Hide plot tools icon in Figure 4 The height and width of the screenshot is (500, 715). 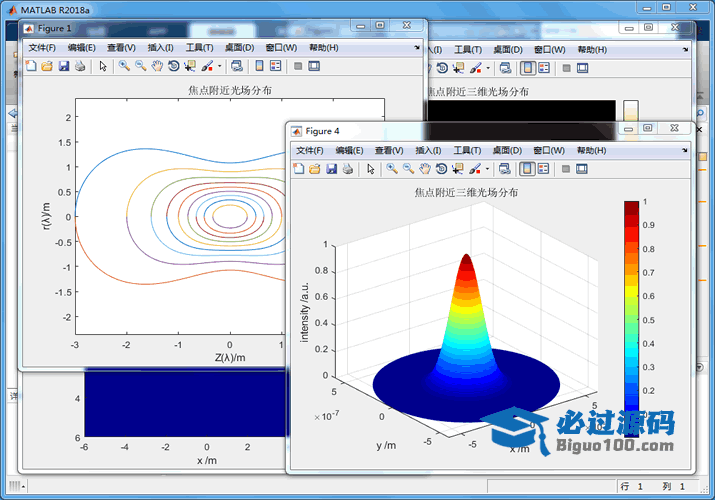(565, 169)
